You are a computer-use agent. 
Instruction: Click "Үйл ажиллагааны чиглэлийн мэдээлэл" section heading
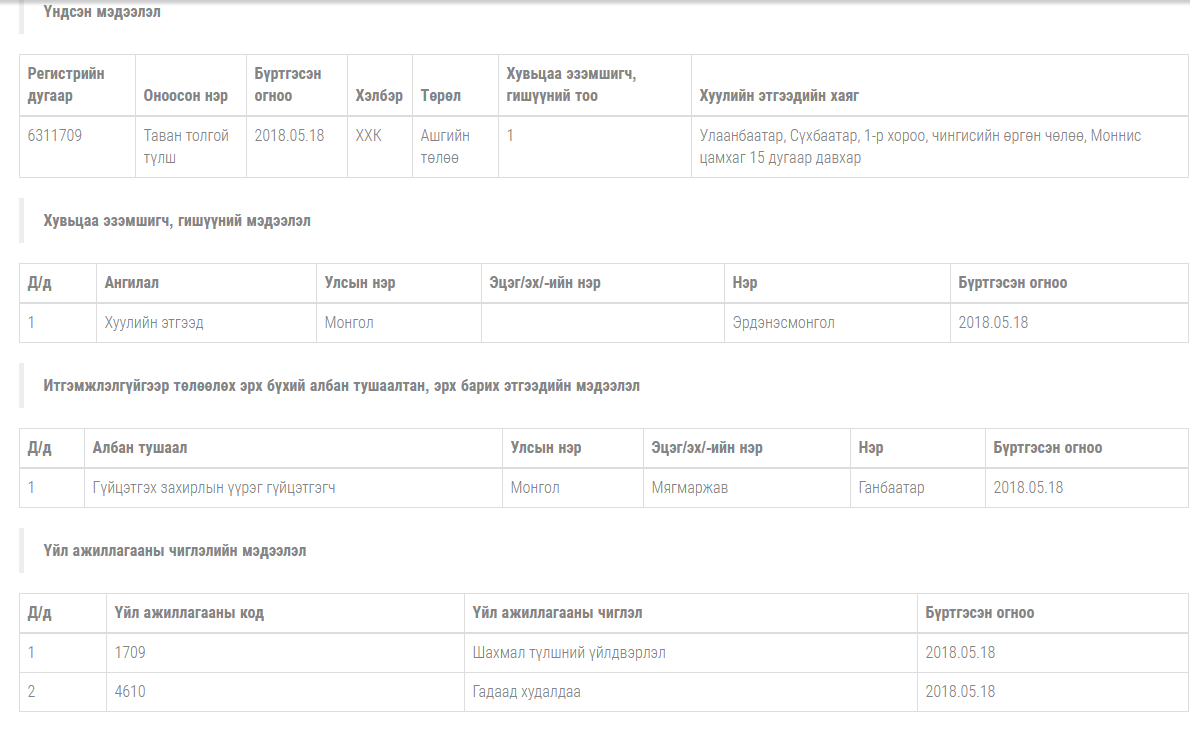175,551
